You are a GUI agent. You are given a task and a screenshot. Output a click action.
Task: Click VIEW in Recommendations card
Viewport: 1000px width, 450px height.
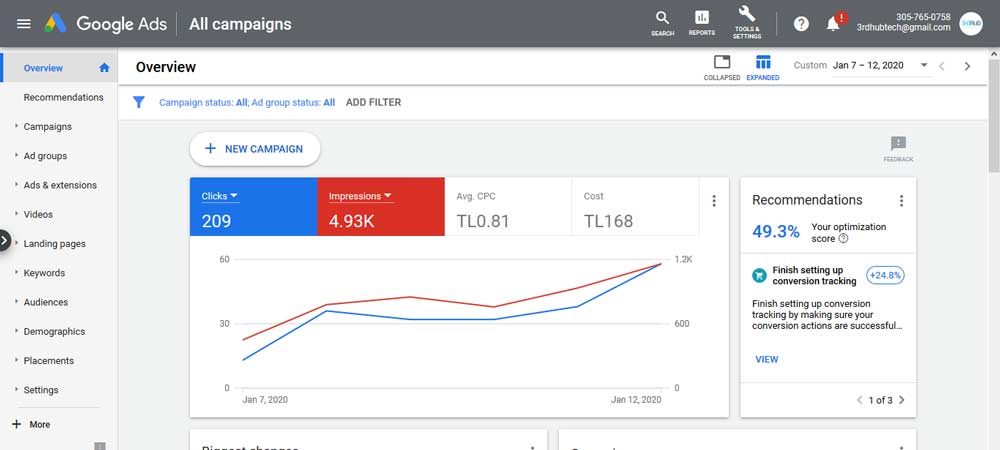[x=767, y=359]
